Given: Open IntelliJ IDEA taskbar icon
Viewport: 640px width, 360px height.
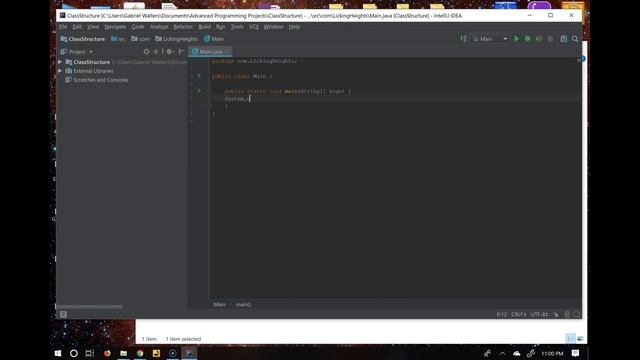Looking at the screenshot, I should tap(189, 353).
